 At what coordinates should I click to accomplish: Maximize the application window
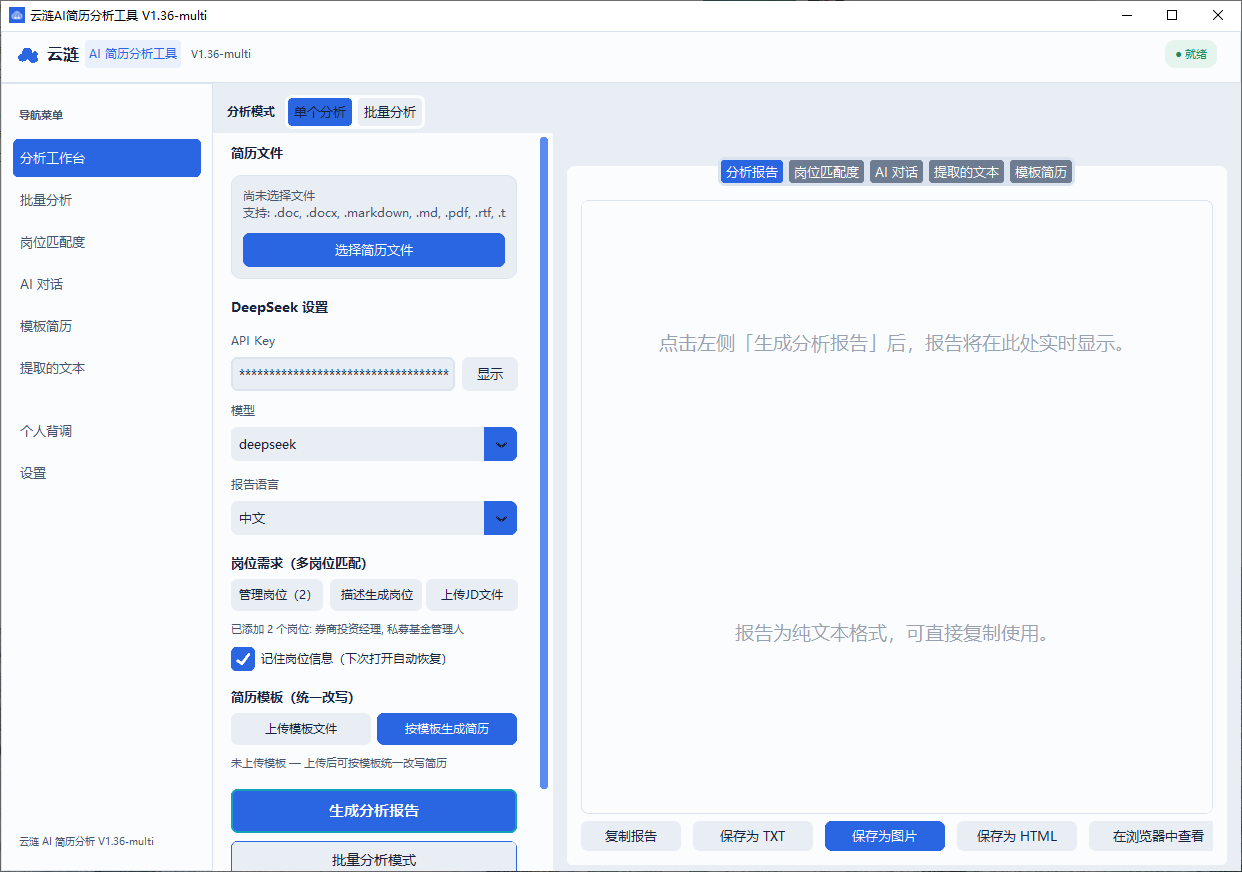tap(1172, 15)
